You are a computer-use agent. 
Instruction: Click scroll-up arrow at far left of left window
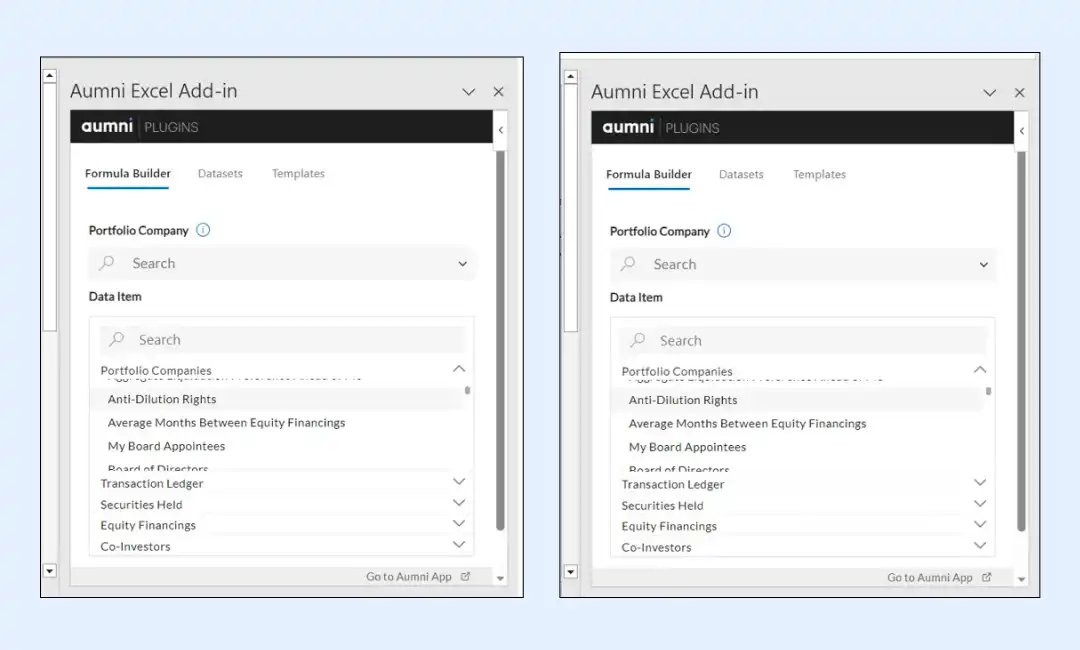click(x=50, y=76)
